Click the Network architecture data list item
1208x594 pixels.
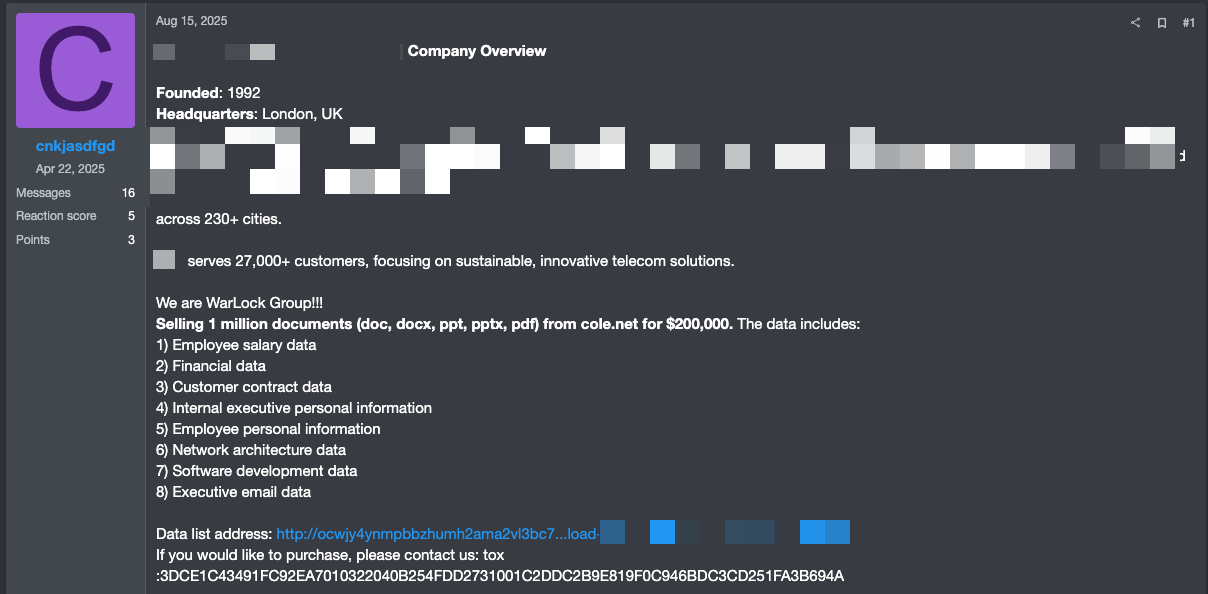[259, 450]
